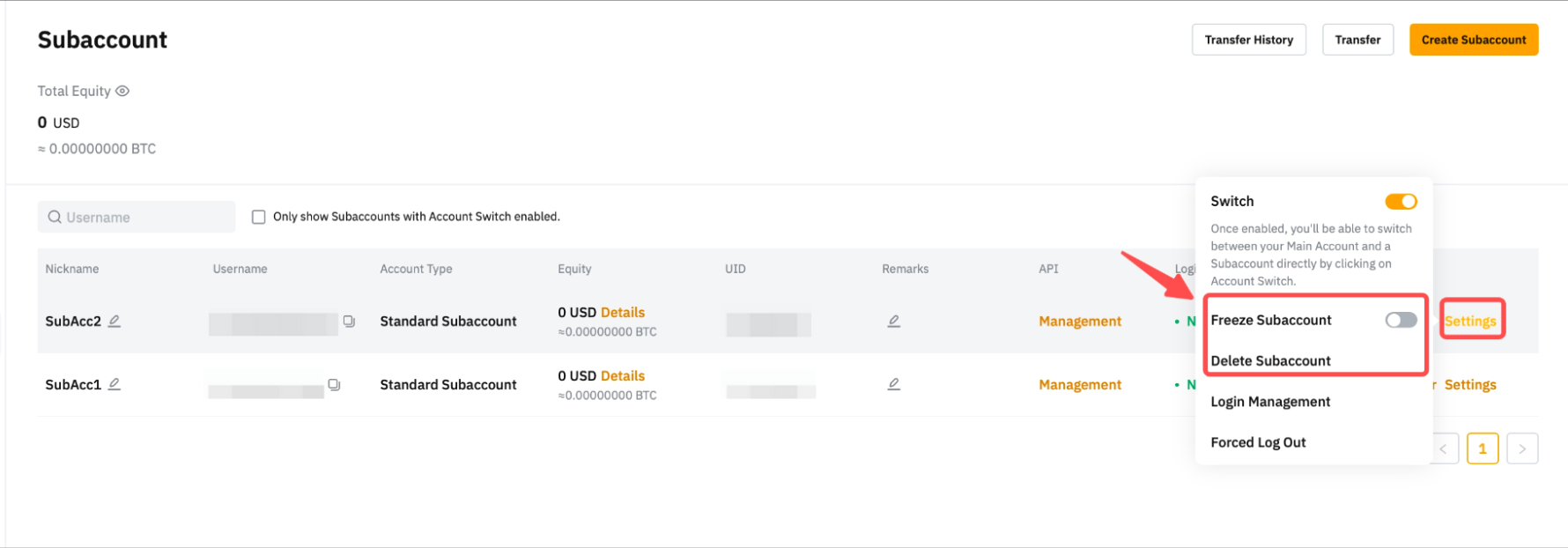Open Settings dropdown for SubAcc1

[1470, 384]
